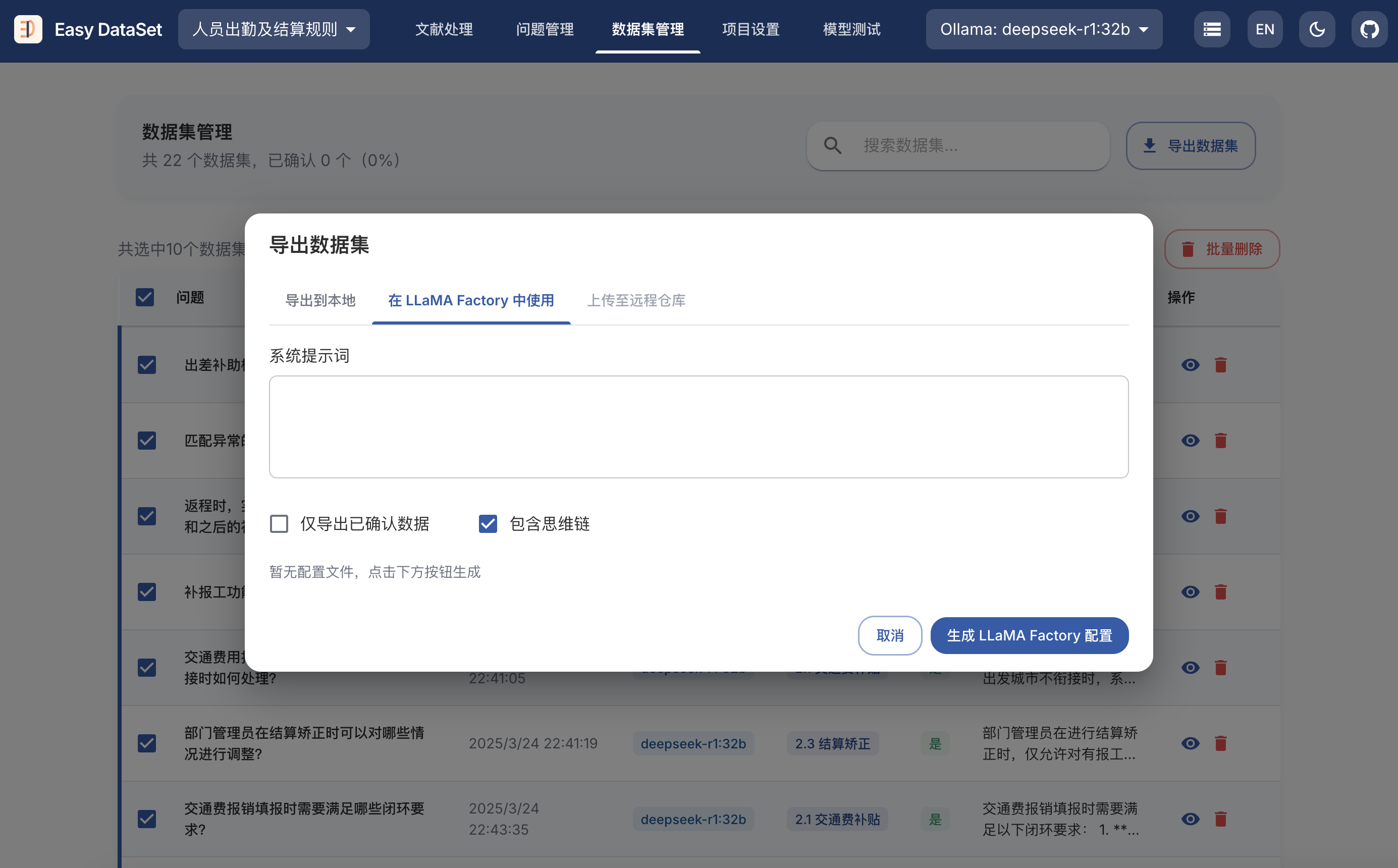
Task: Select the 上传至远程仓库 tab
Action: click(x=636, y=300)
